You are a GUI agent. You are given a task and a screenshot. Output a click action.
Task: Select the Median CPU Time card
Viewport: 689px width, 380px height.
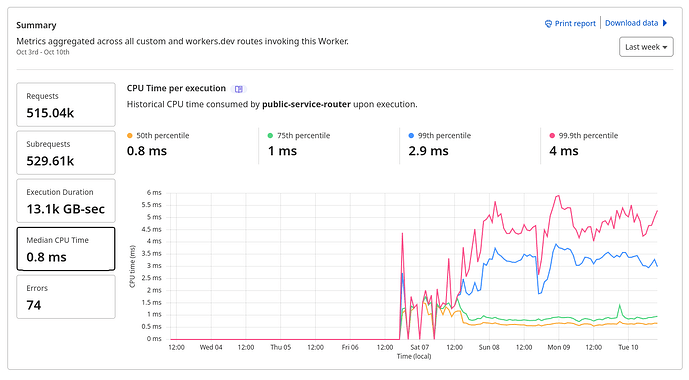[66, 249]
